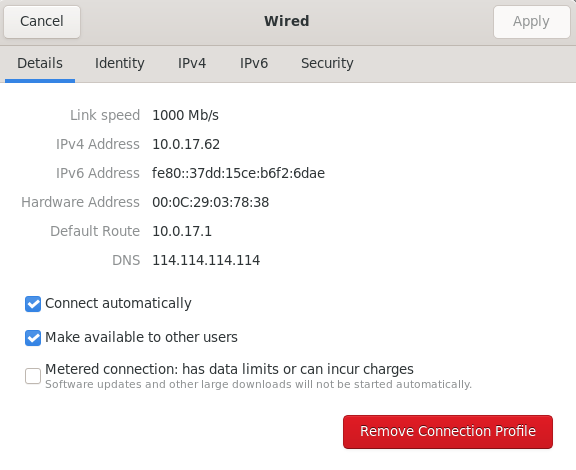The width and height of the screenshot is (576, 470).
Task: Switch to the IPv4 tab
Action: tap(192, 64)
